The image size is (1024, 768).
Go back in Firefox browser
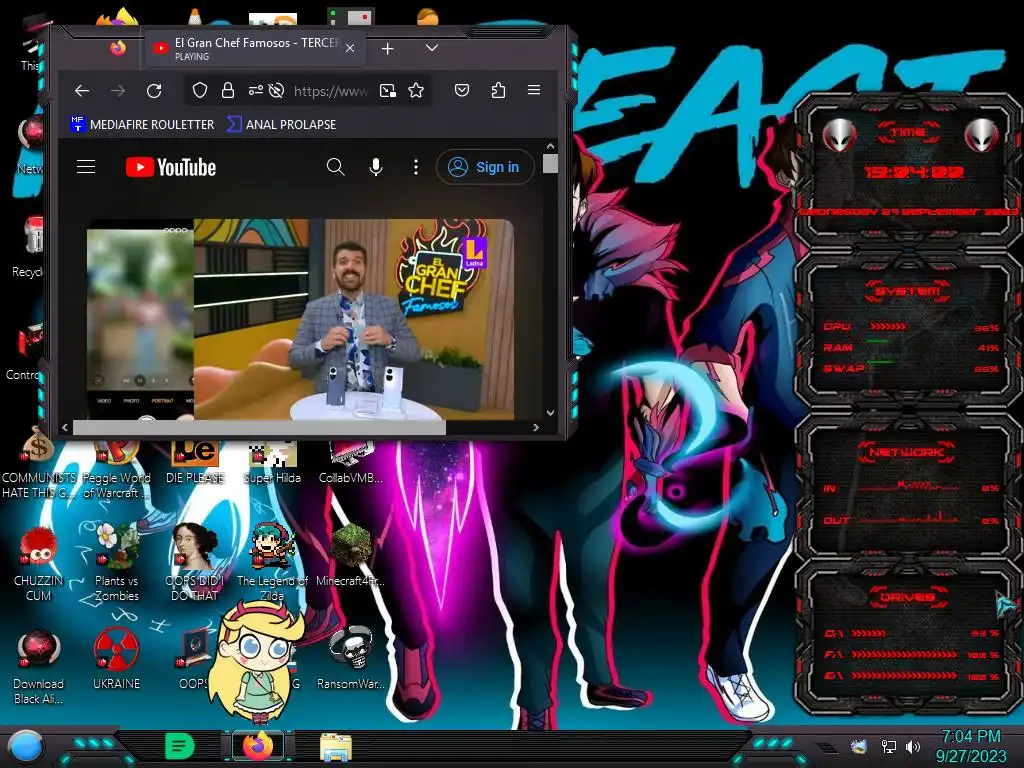[x=82, y=91]
